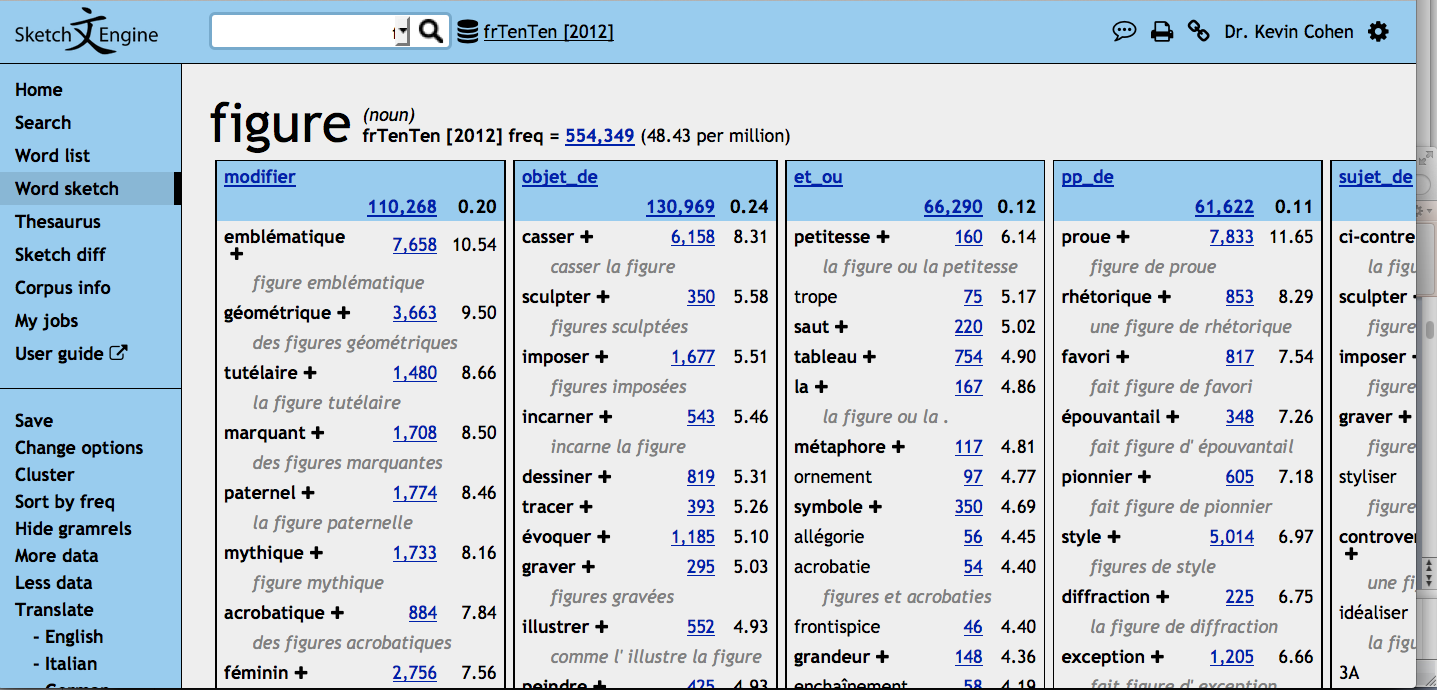The image size is (1437, 690).
Task: Open the feedback speech bubble icon
Action: tap(1124, 32)
